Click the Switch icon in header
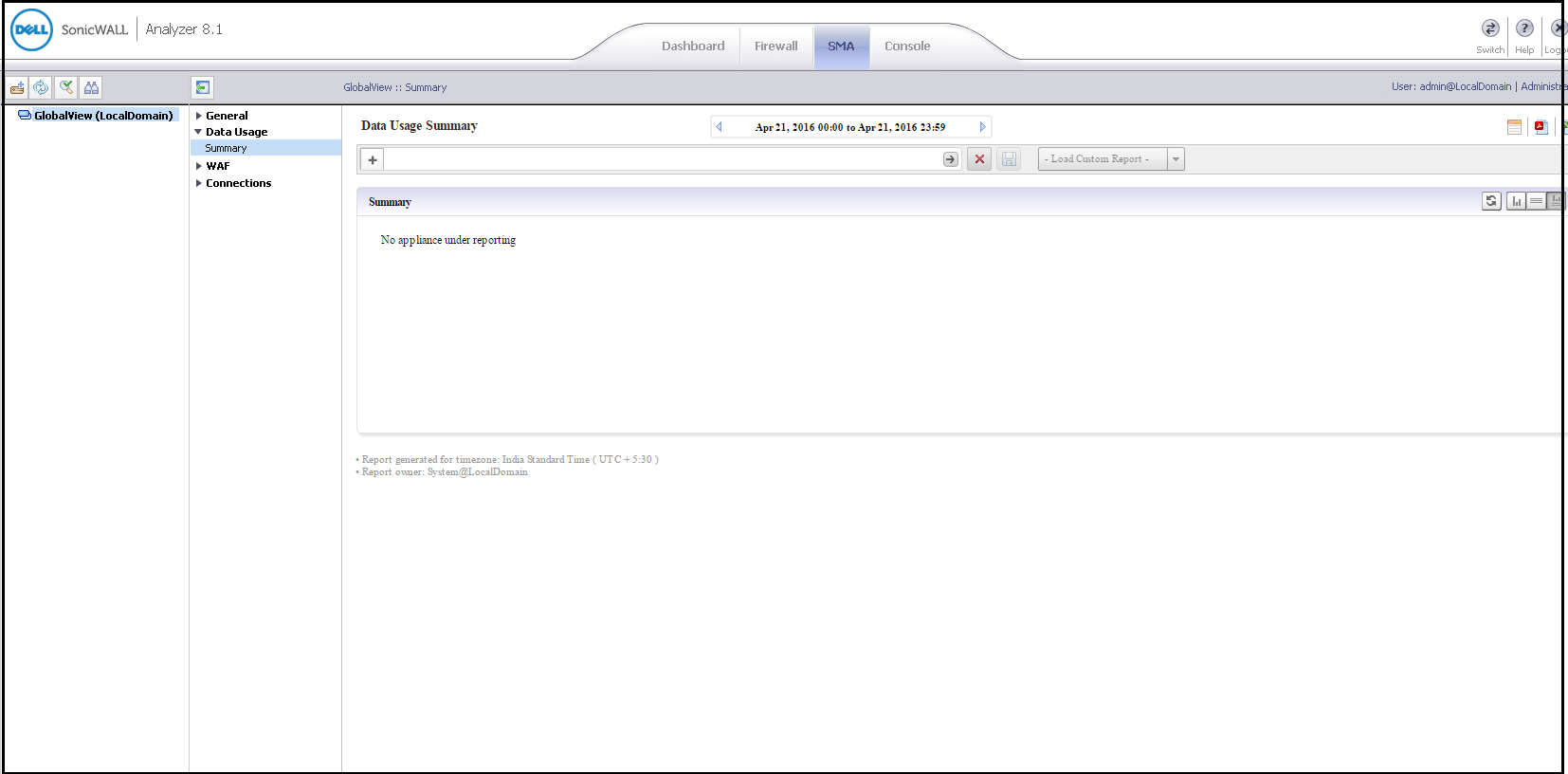Screen dimensions: 1568x774 pos(1490,28)
